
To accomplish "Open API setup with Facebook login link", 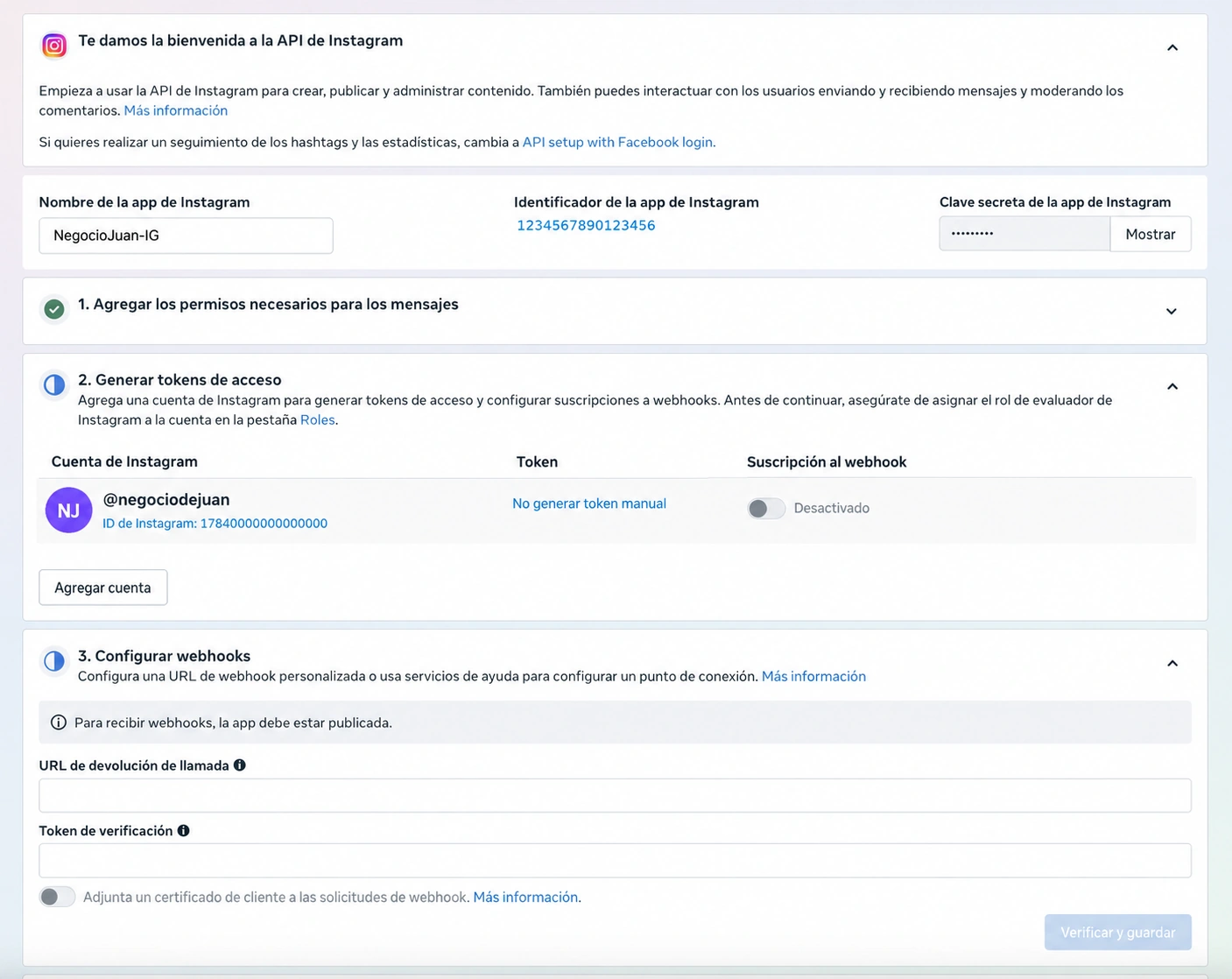I will 619,142.
